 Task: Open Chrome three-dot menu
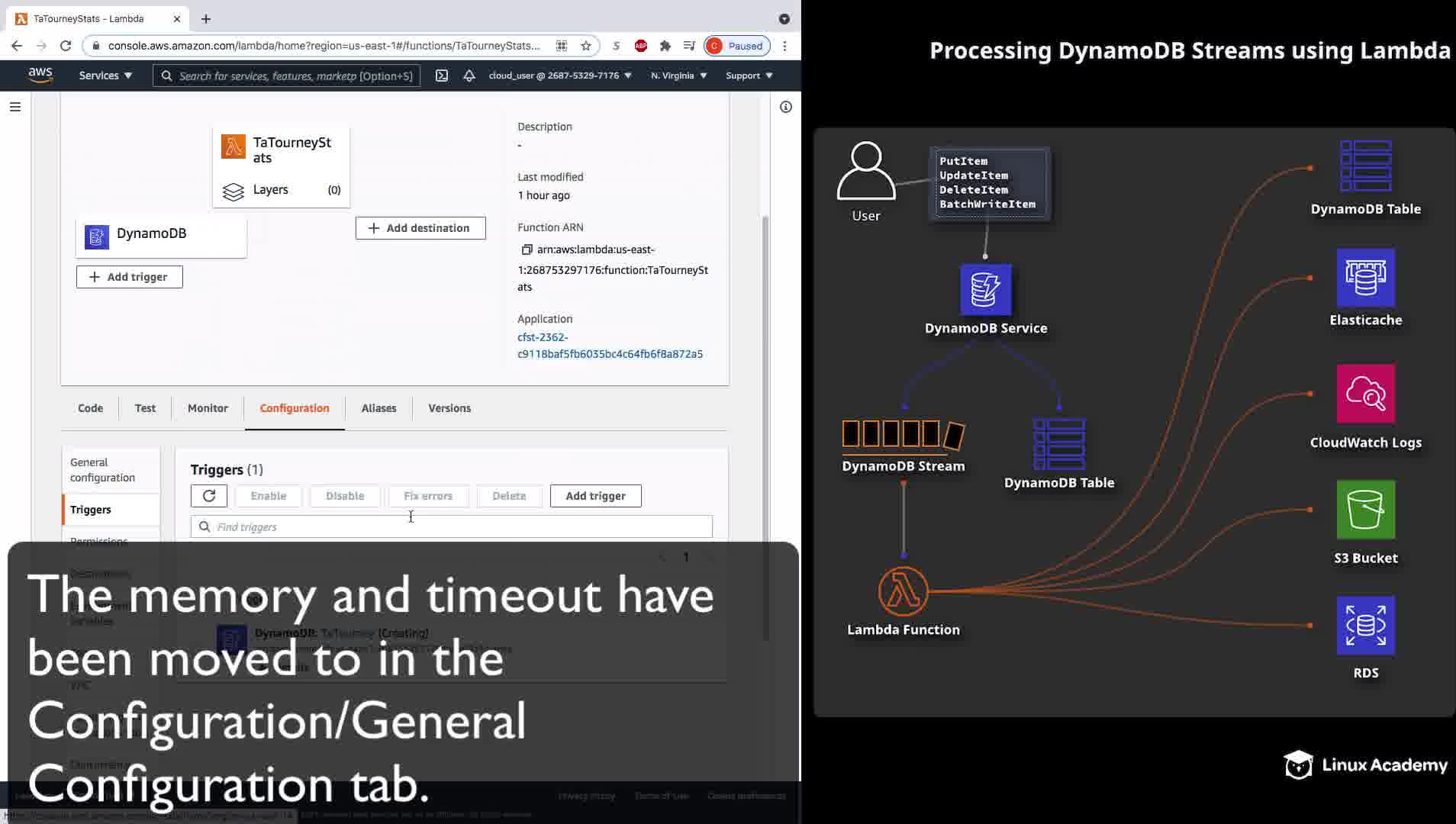pos(784,46)
